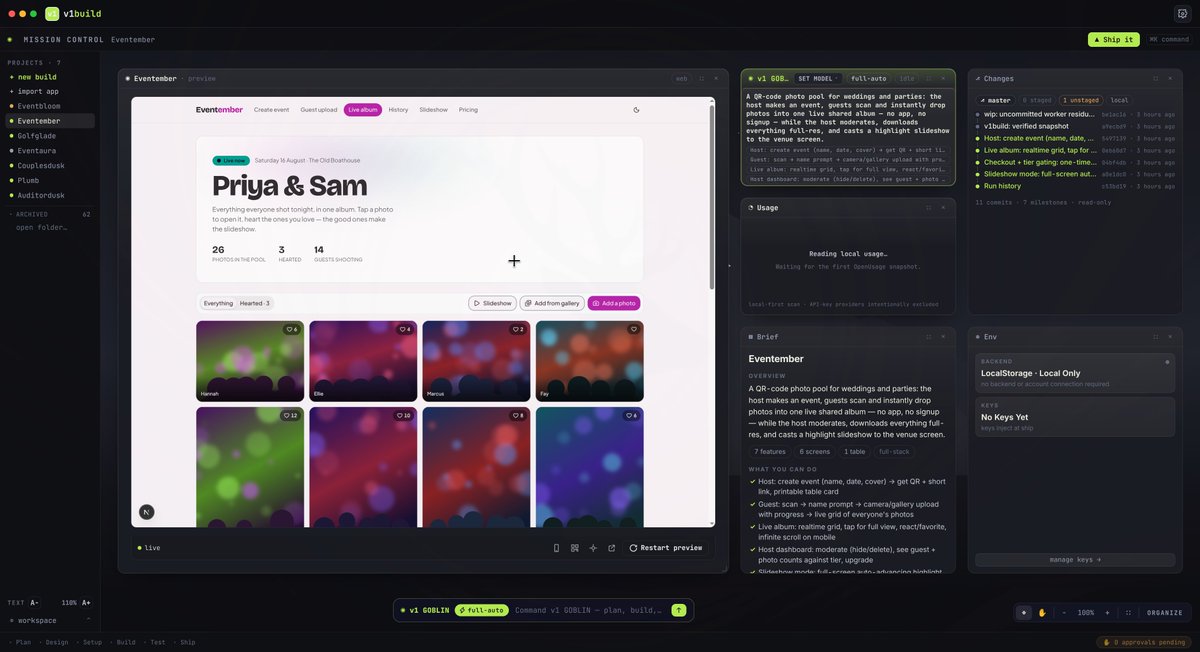Screen dimensions: 1200x652
Task: Start the Slideshow button above photo grid
Action: click(492, 303)
